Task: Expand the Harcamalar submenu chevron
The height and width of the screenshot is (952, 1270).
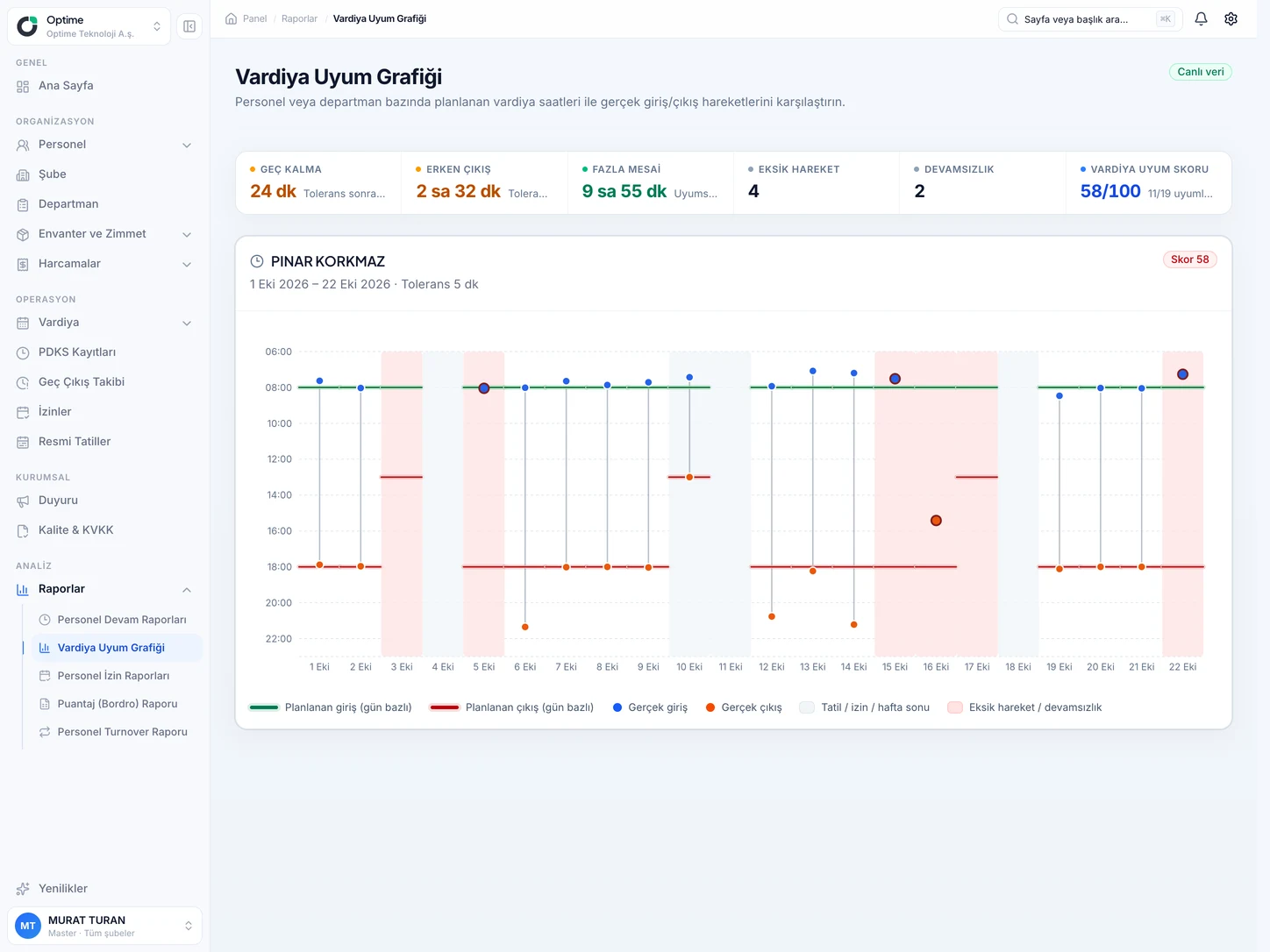Action: point(187,264)
